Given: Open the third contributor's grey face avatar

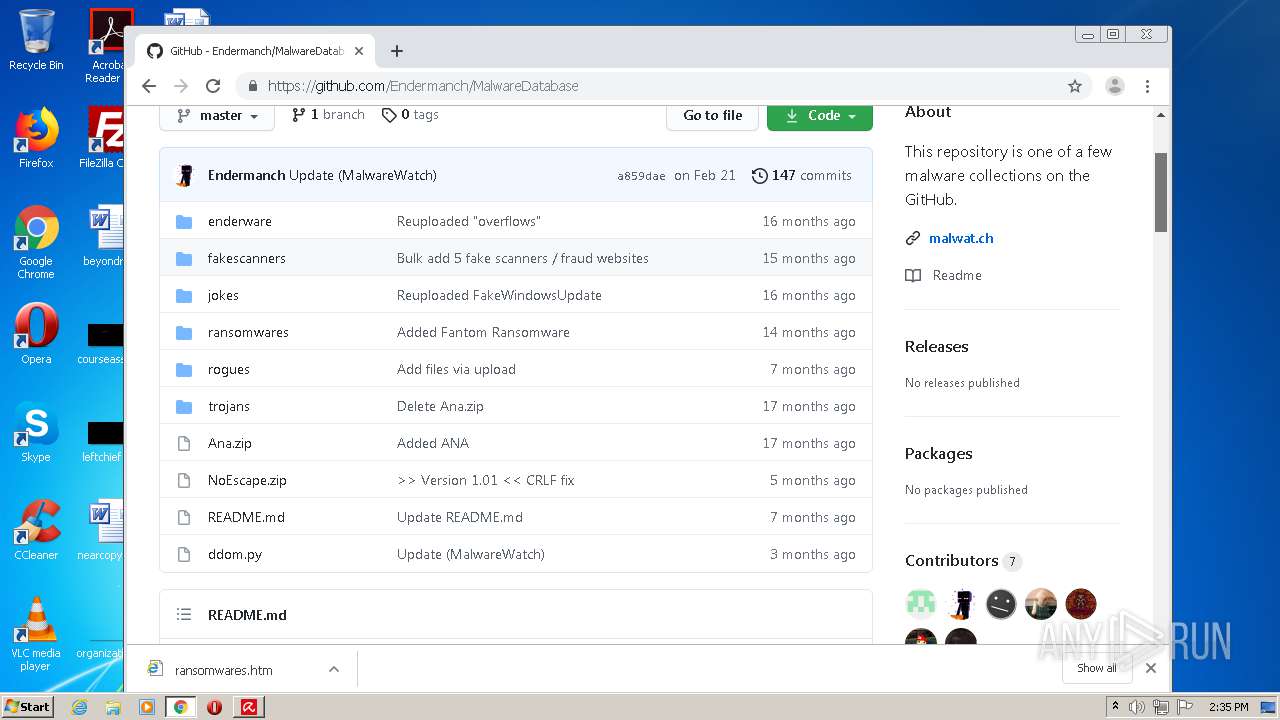Looking at the screenshot, I should pos(1001,603).
